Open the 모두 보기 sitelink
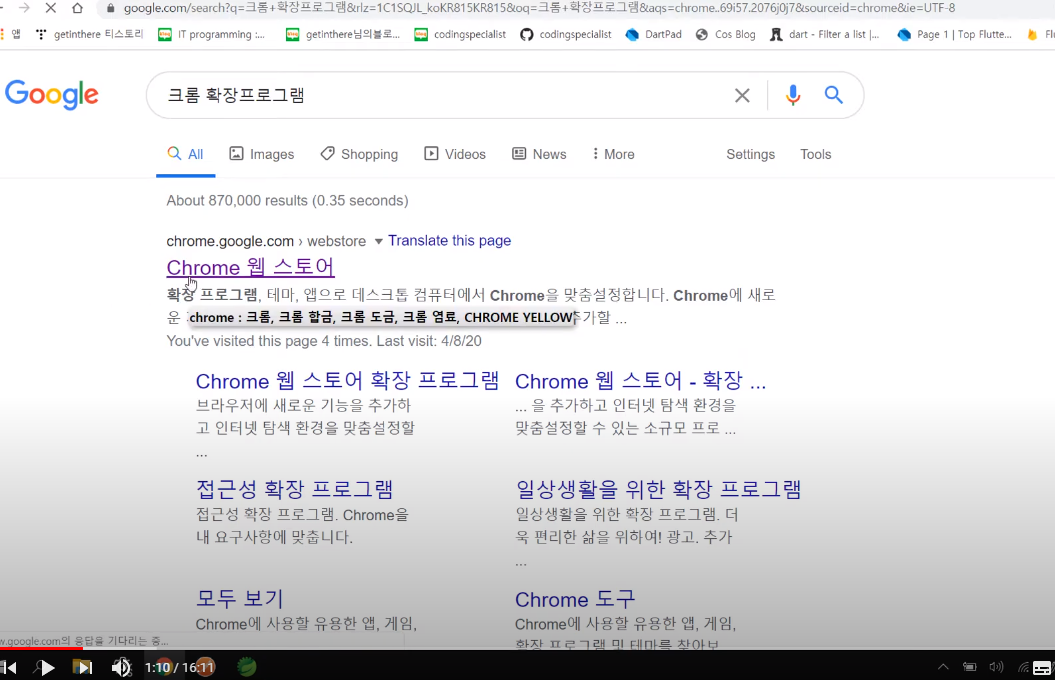This screenshot has height=680, width=1055. coord(240,599)
